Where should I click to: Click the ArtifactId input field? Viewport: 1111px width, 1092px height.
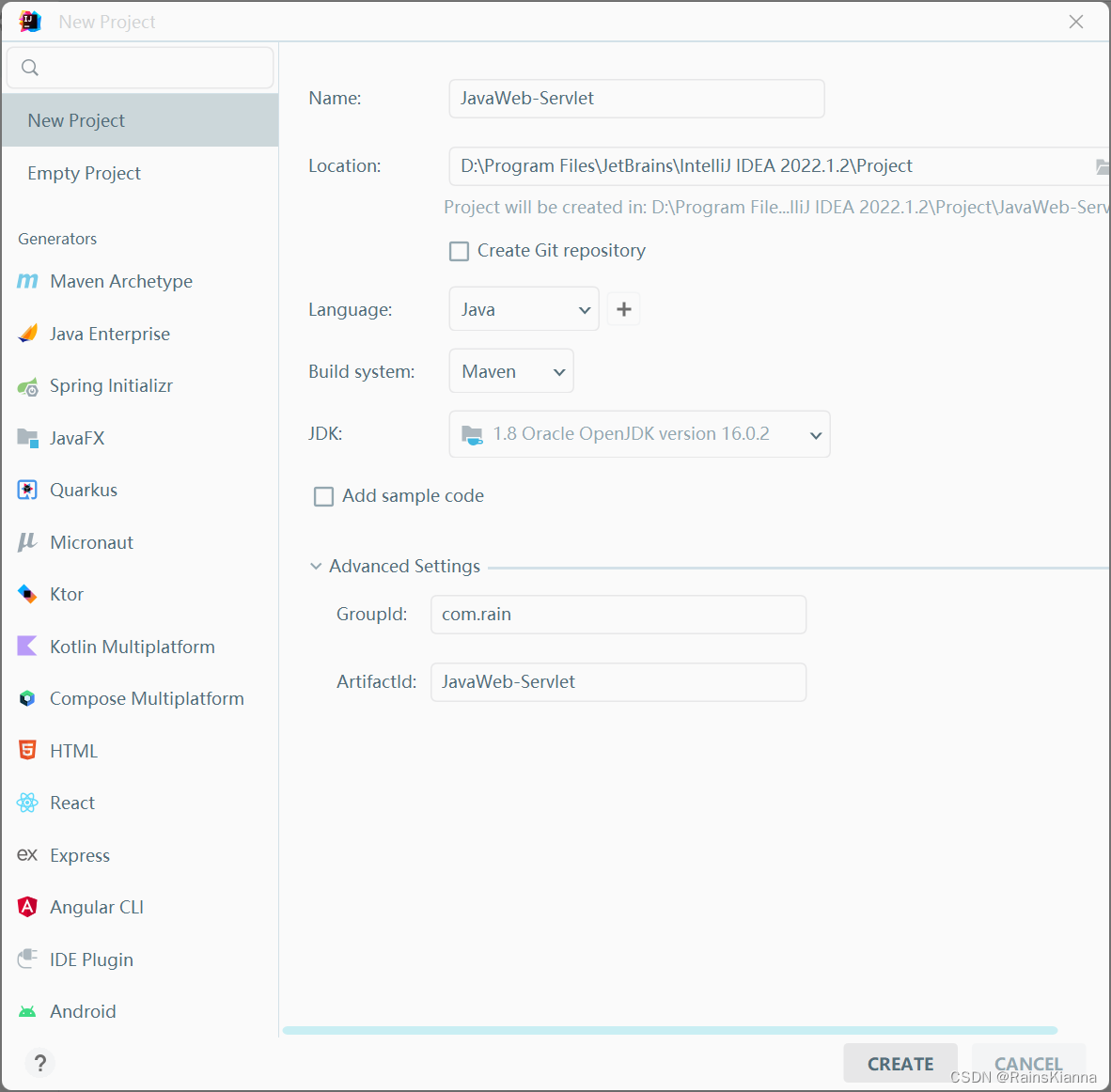[618, 681]
